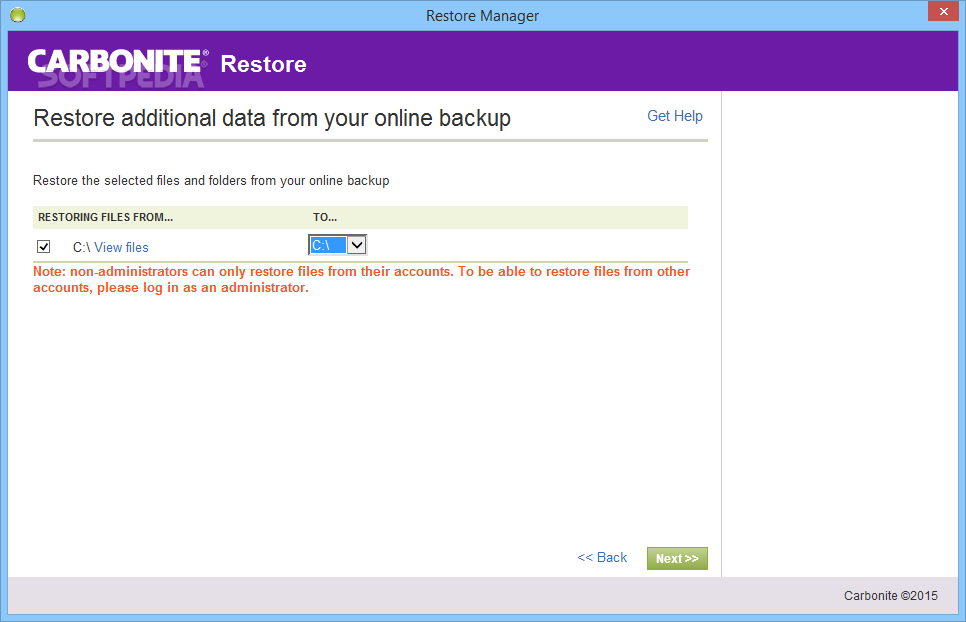Click the 'Carbonite ©2015' footer text
Image resolution: width=966 pixels, height=622 pixels.
(x=891, y=596)
